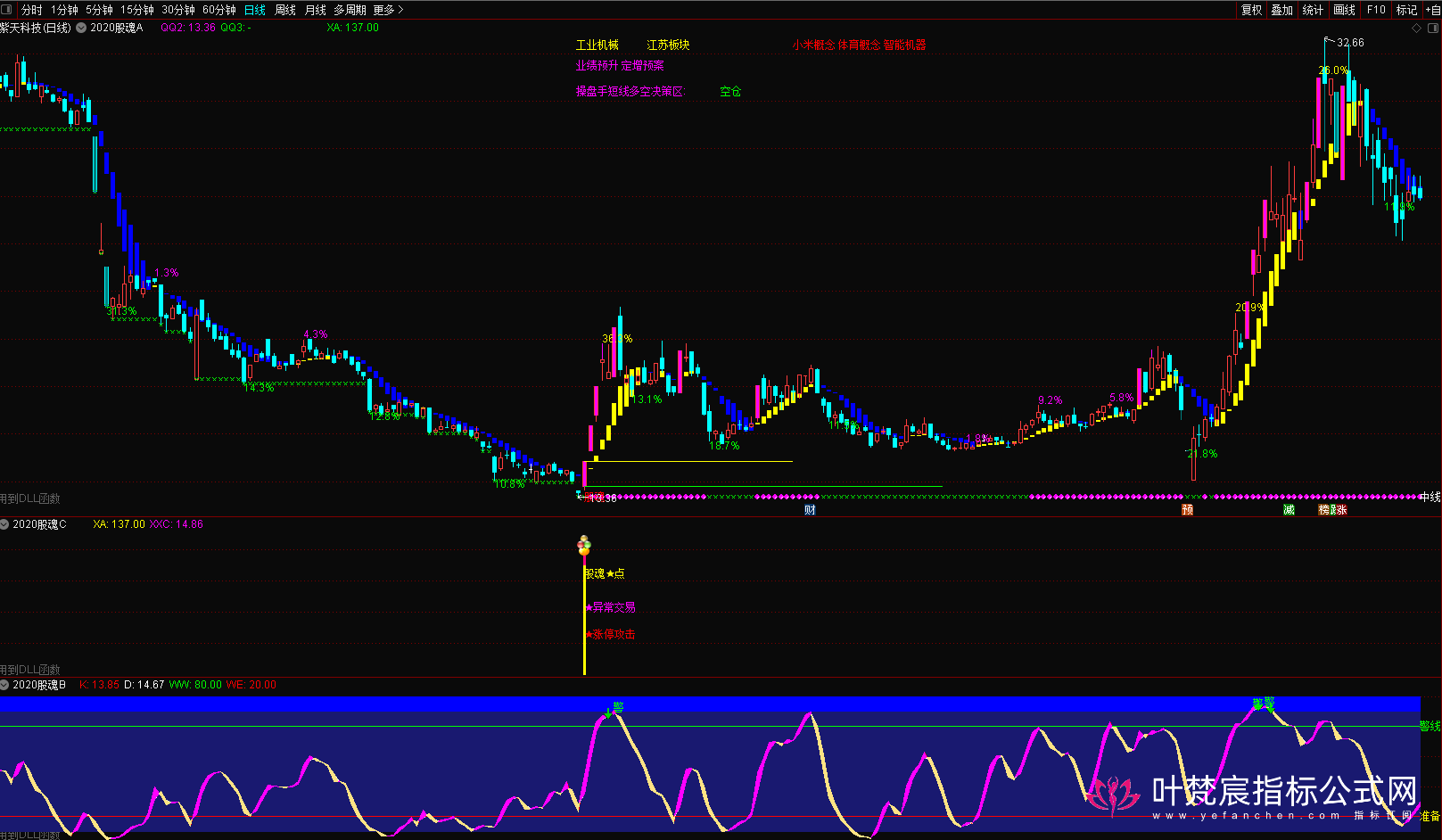Open the 统计 statistics tool
This screenshot has height=840, width=1442.
pyautogui.click(x=1313, y=10)
